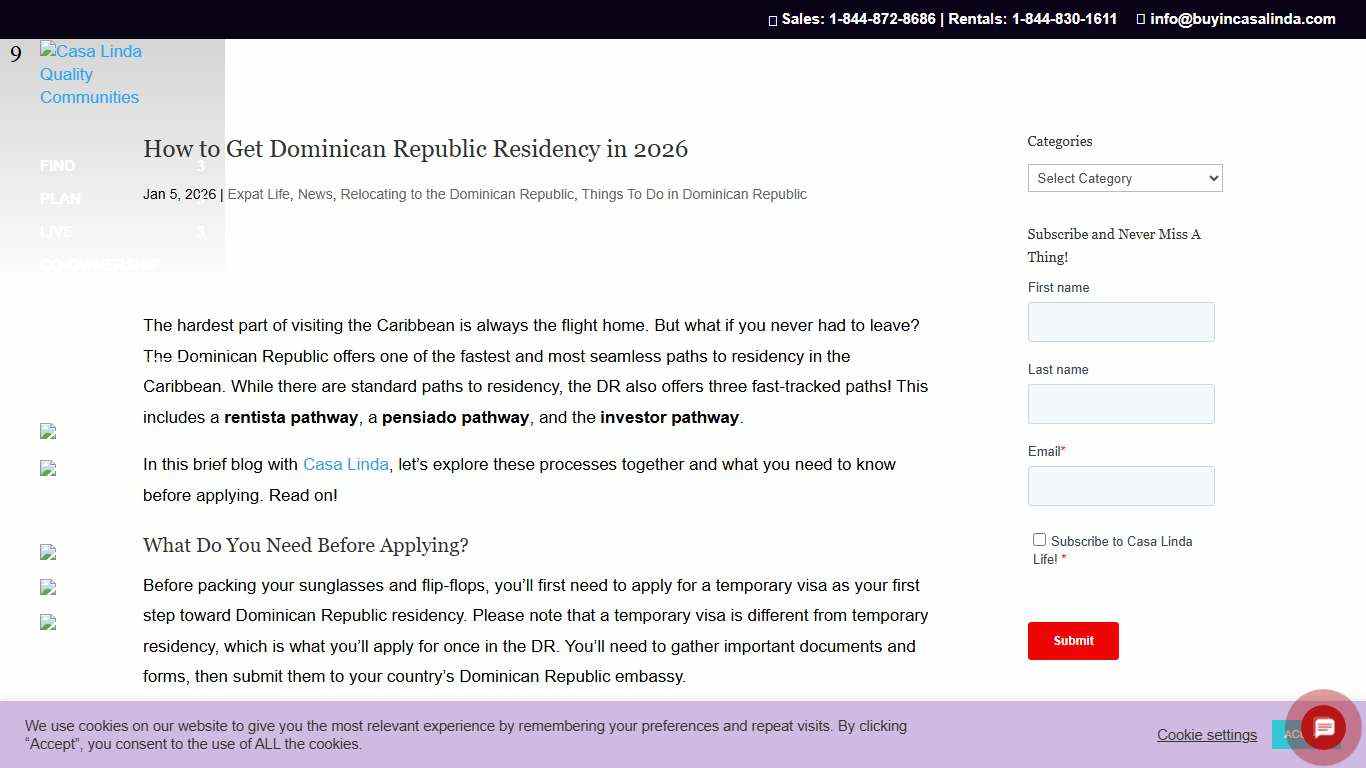The image size is (1366, 768).
Task: Click the topmost broken image icon in left margin
Action: [47, 431]
